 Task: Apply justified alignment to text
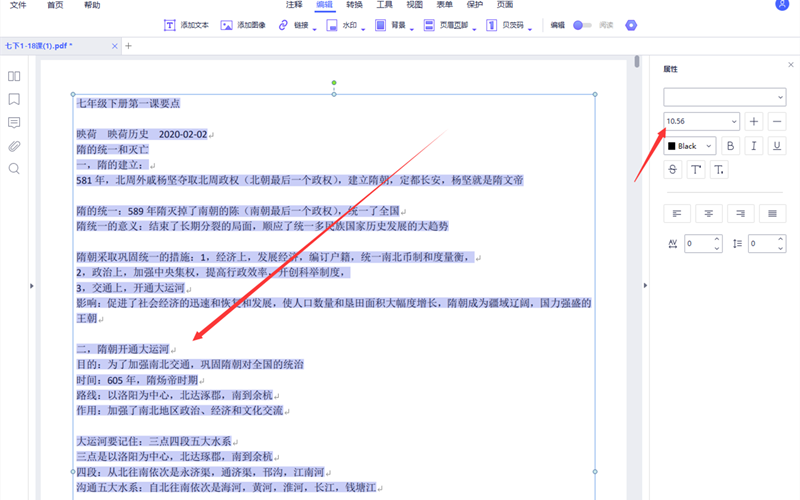(x=771, y=213)
